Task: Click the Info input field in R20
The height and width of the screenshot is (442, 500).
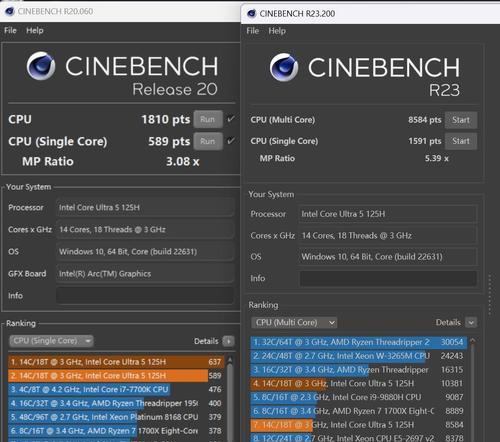Action: click(x=145, y=295)
